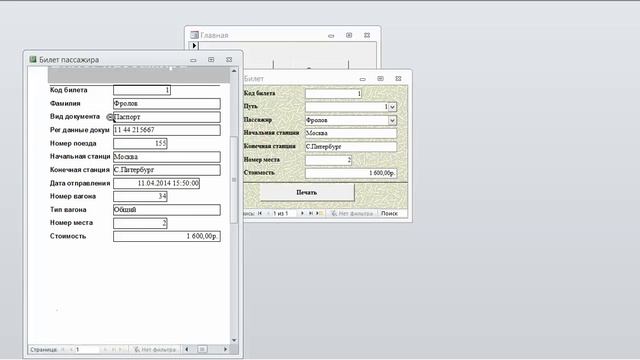The image size is (640, 360).
Task: Click Дата отправления value 11.04.2014 15:50:00
Action: 156,183
